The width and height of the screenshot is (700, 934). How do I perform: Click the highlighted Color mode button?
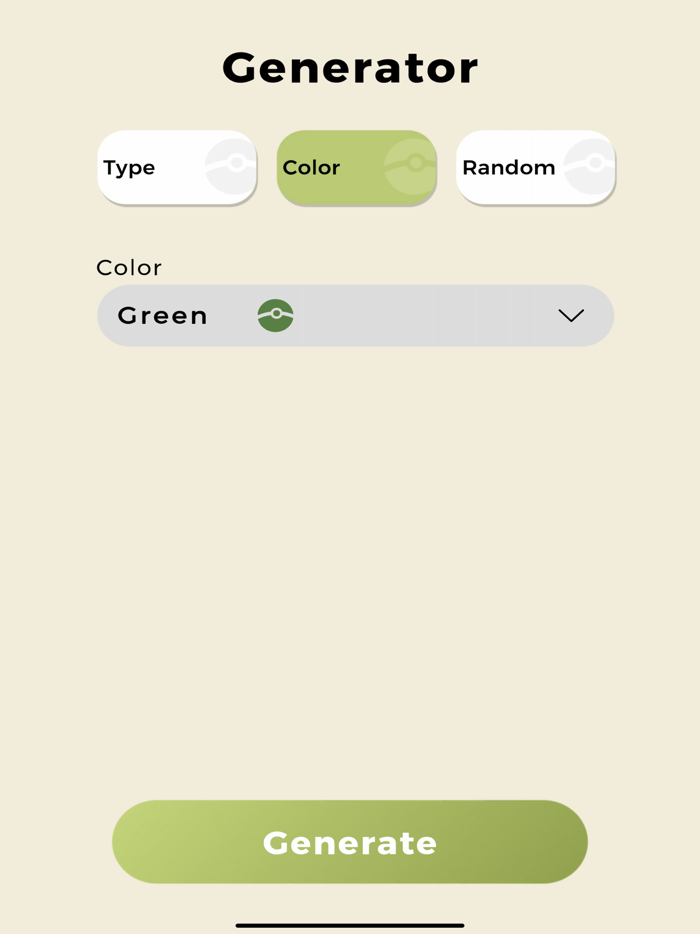[x=356, y=168]
